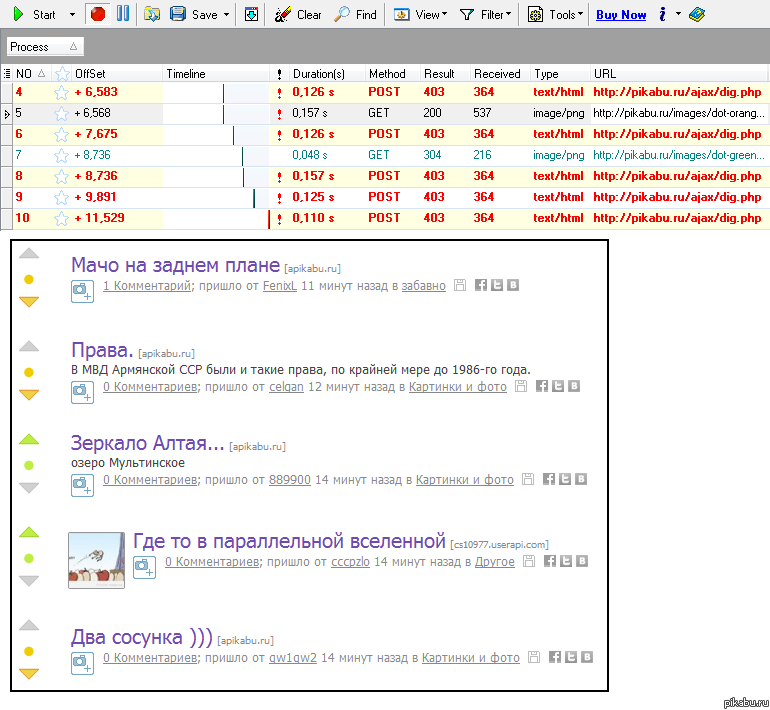The width and height of the screenshot is (770, 710).
Task: Click the help book icon in toolbar
Action: (697, 14)
